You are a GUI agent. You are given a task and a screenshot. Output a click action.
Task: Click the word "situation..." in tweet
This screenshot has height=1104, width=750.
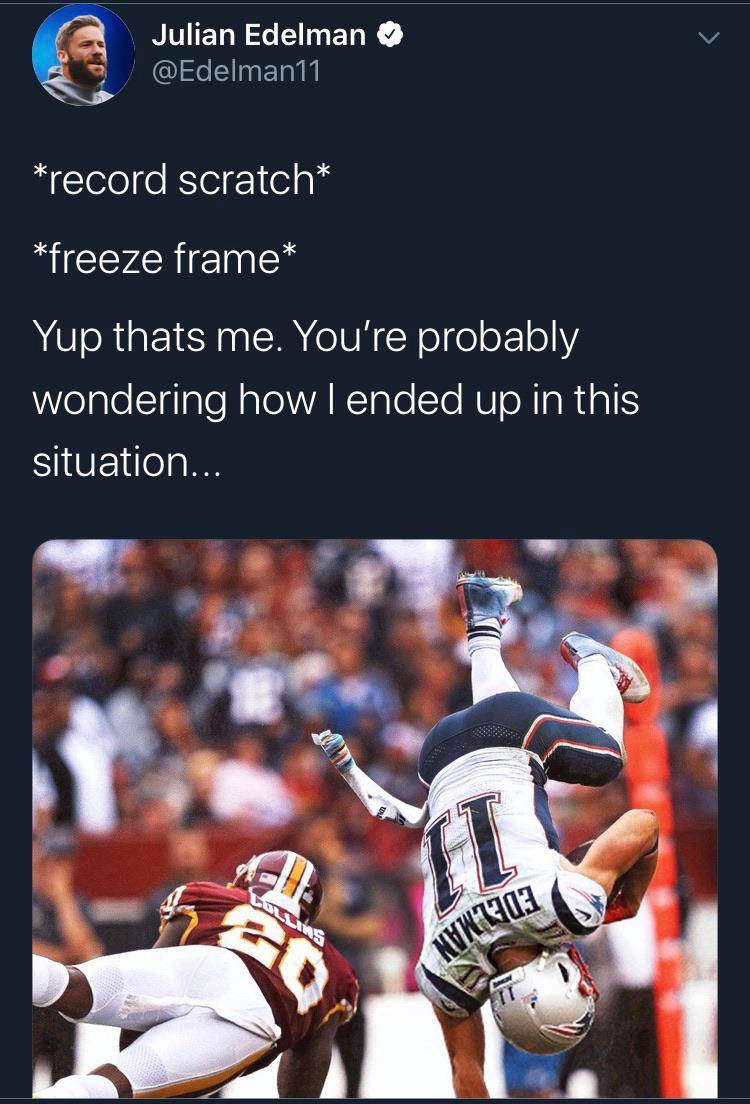pos(127,462)
